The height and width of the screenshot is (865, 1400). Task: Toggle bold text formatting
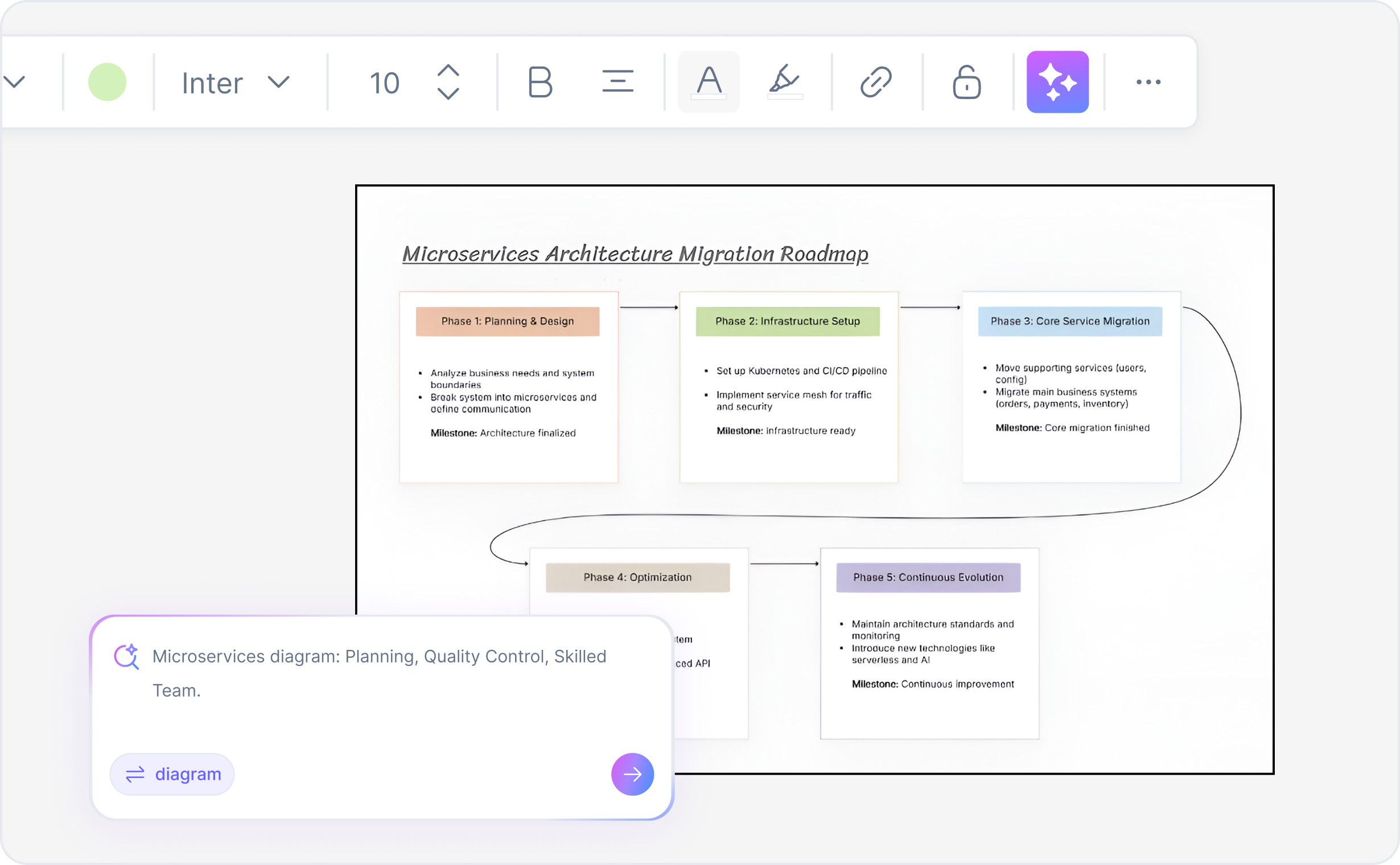coord(540,82)
